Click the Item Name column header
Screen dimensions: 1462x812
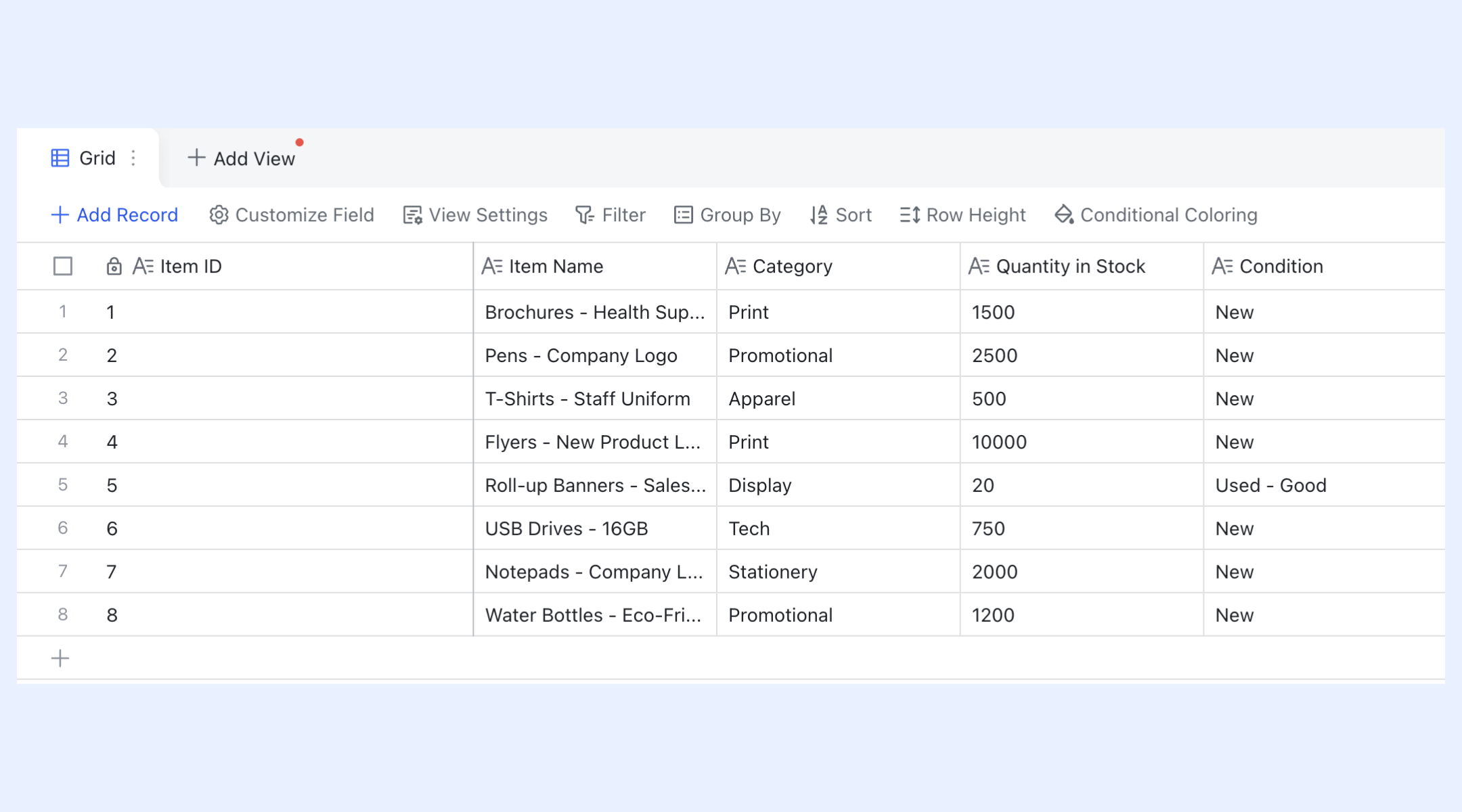tap(595, 267)
